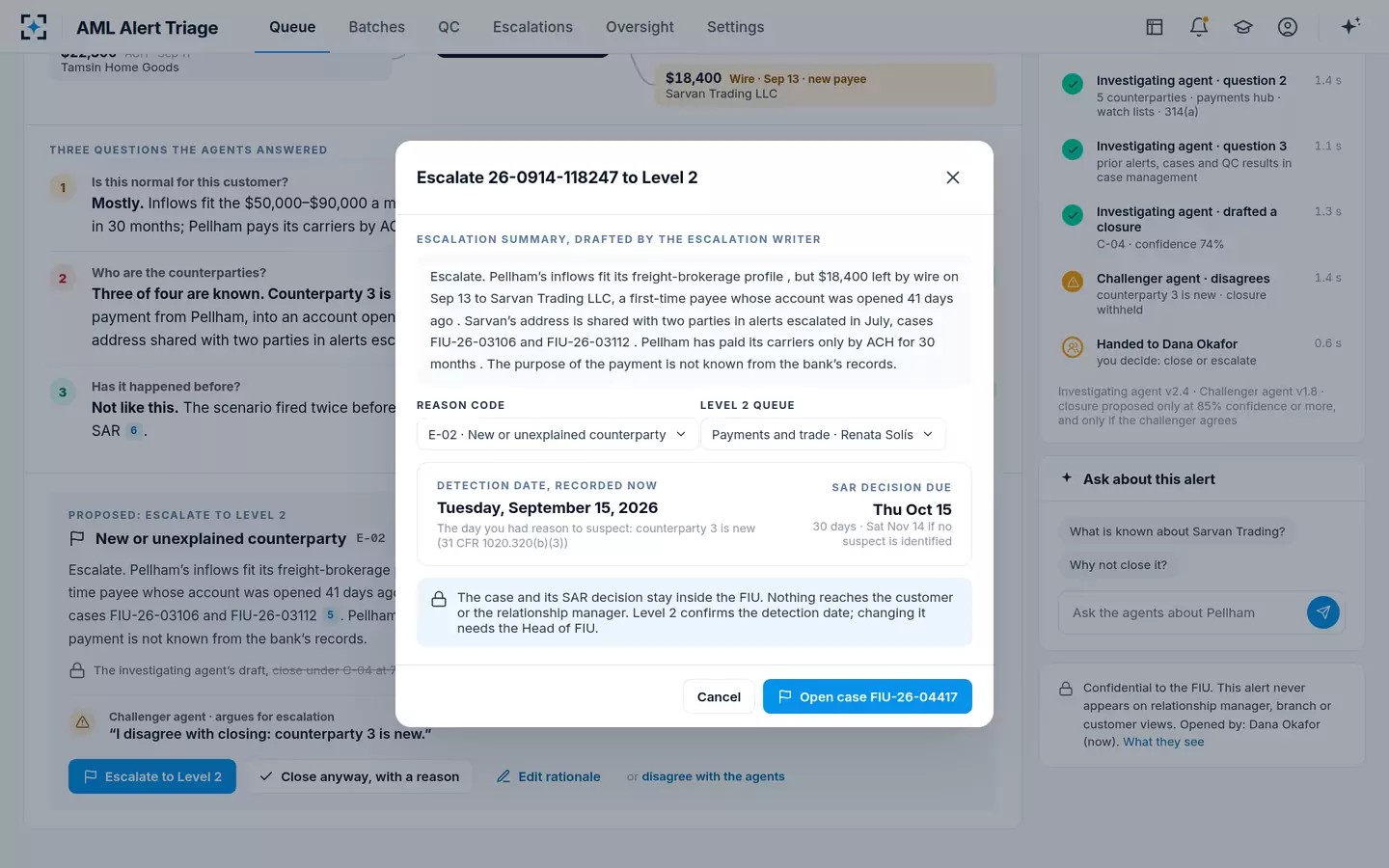
Task: Click question 3 number badge
Action: click(x=63, y=392)
